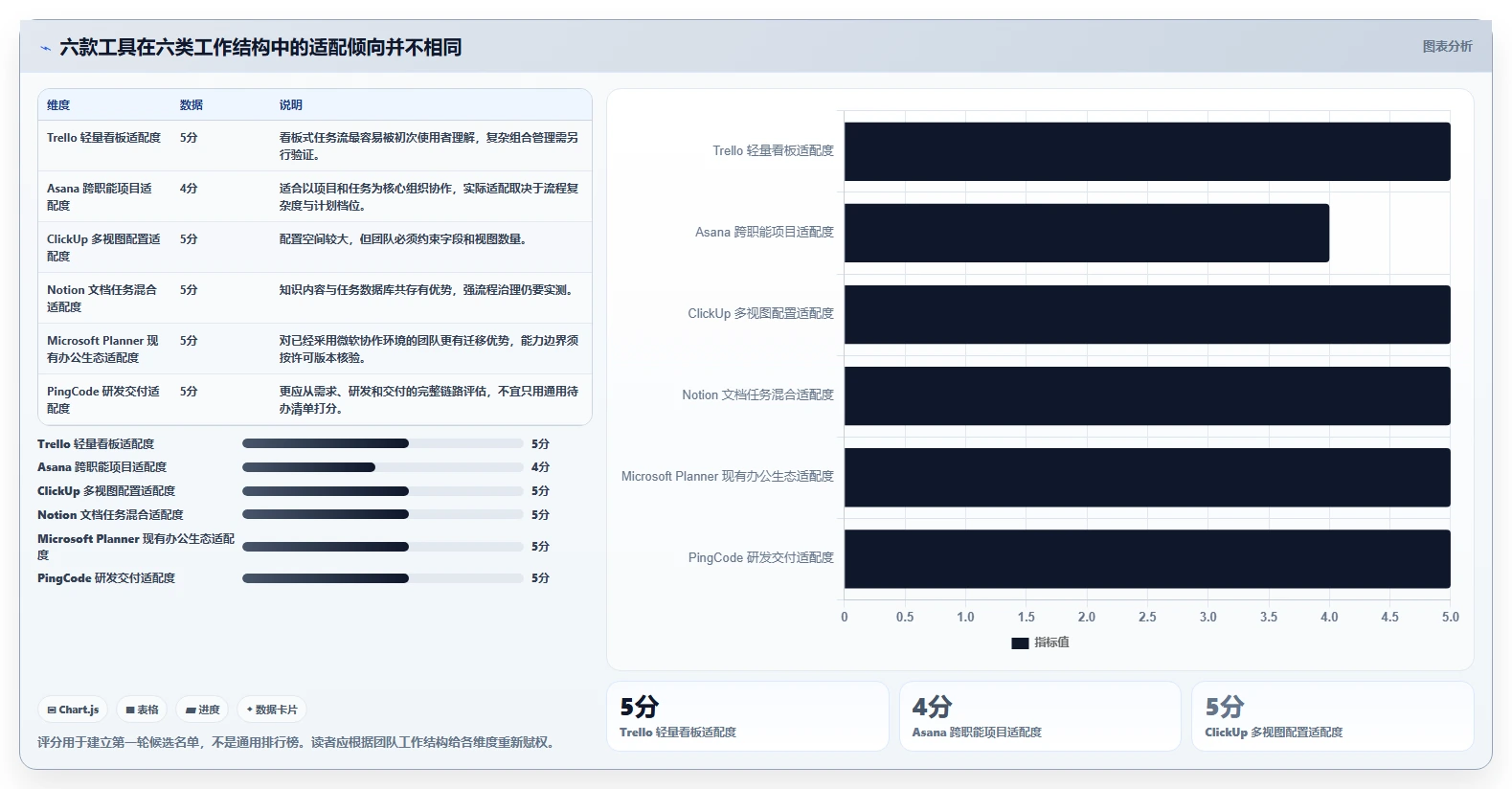Image resolution: width=1512 pixels, height=789 pixels.
Task: Click the 表格 chip
Action: tap(142, 710)
